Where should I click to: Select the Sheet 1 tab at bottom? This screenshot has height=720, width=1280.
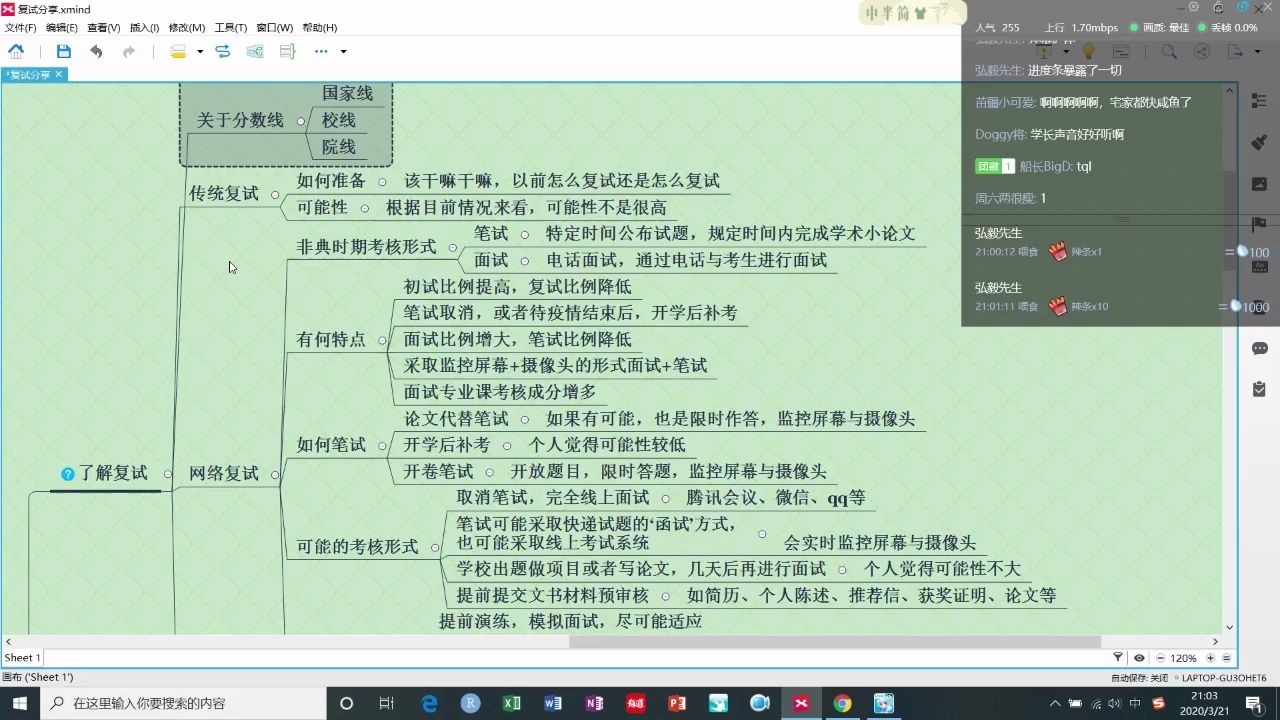pyautogui.click(x=22, y=657)
